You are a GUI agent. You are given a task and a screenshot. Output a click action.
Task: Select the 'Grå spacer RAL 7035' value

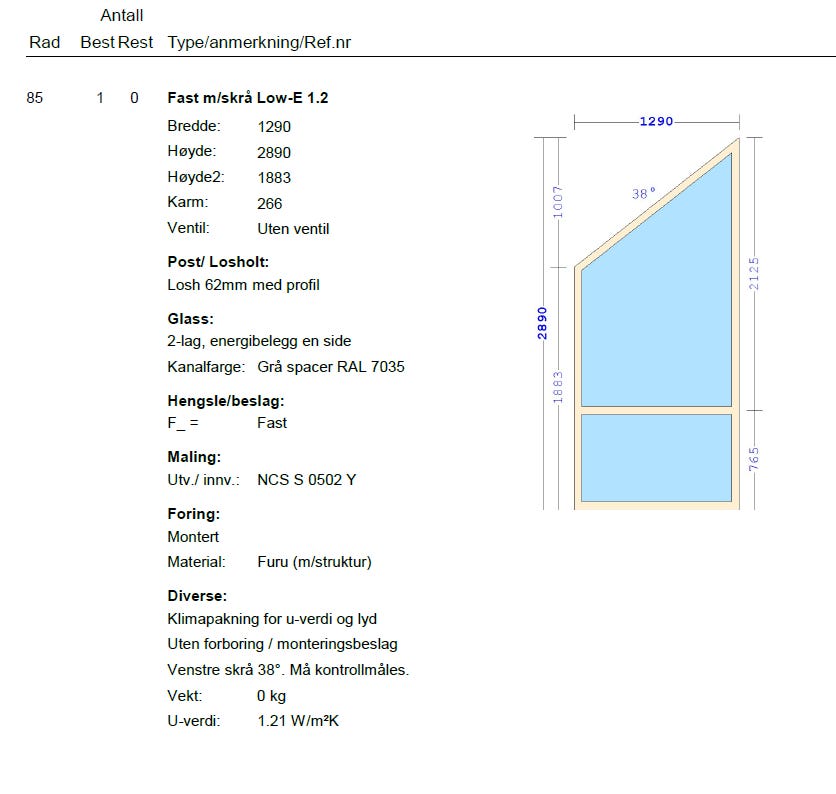(x=331, y=367)
